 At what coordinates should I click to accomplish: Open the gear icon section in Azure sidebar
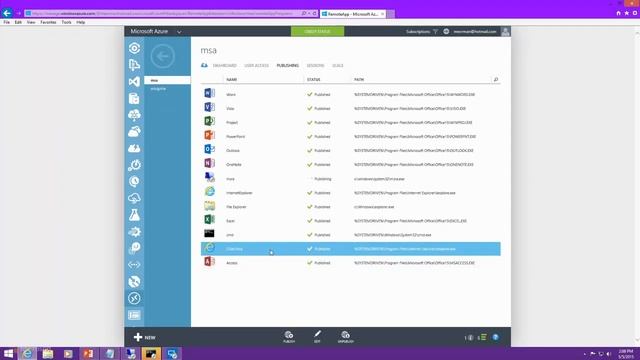(134, 232)
